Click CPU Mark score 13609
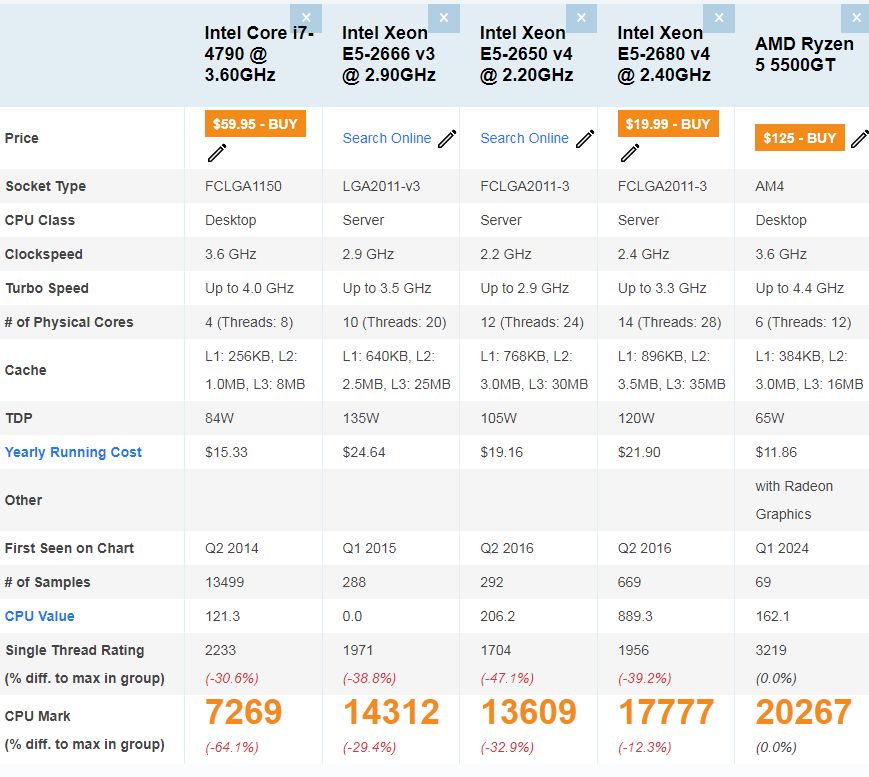869x777 pixels. click(x=528, y=712)
